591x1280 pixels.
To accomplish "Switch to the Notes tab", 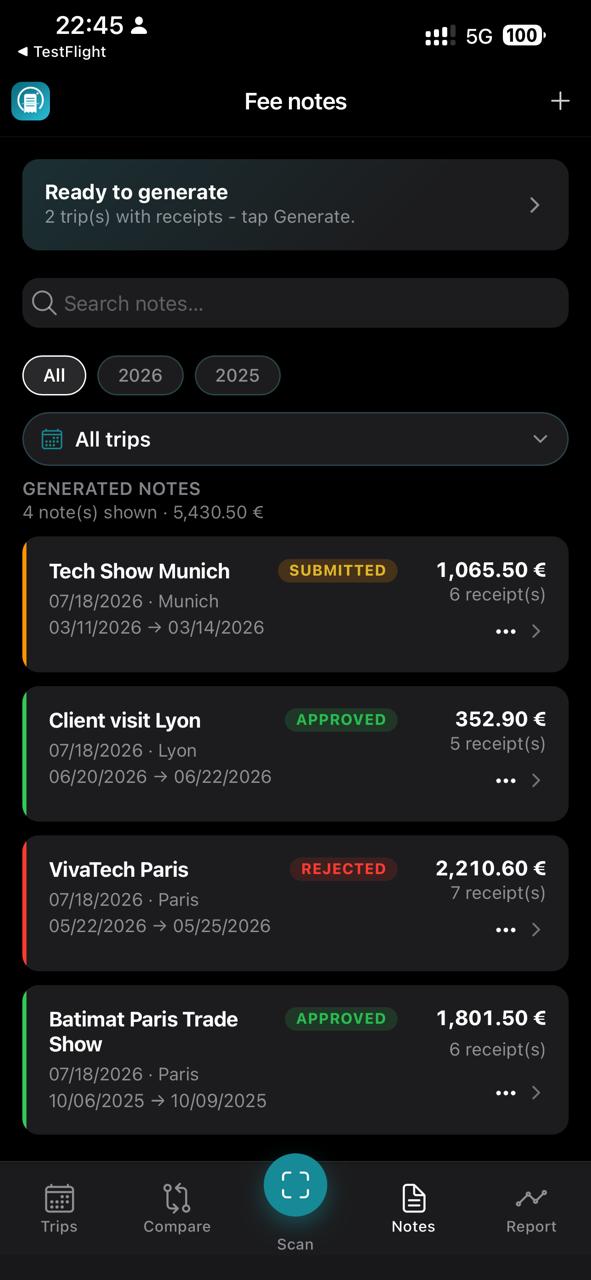I will (413, 1207).
